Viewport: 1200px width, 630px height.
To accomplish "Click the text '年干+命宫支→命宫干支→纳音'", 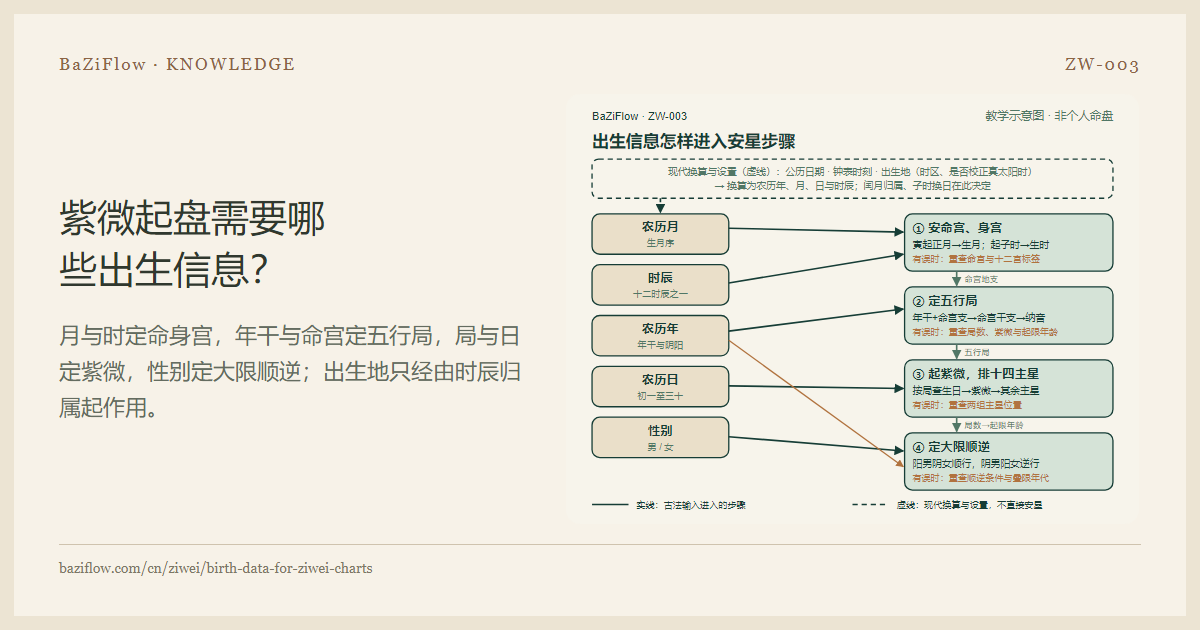I will [x=977, y=318].
